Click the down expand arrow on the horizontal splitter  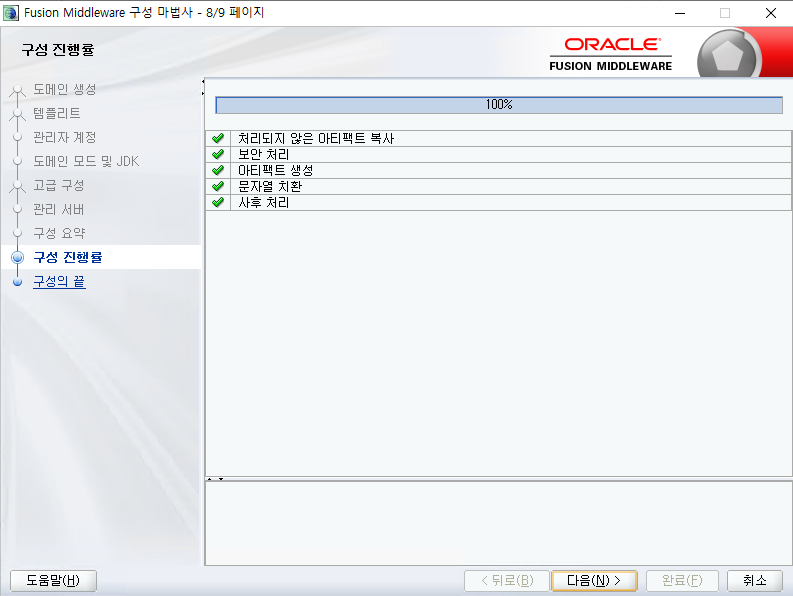tap(221, 479)
